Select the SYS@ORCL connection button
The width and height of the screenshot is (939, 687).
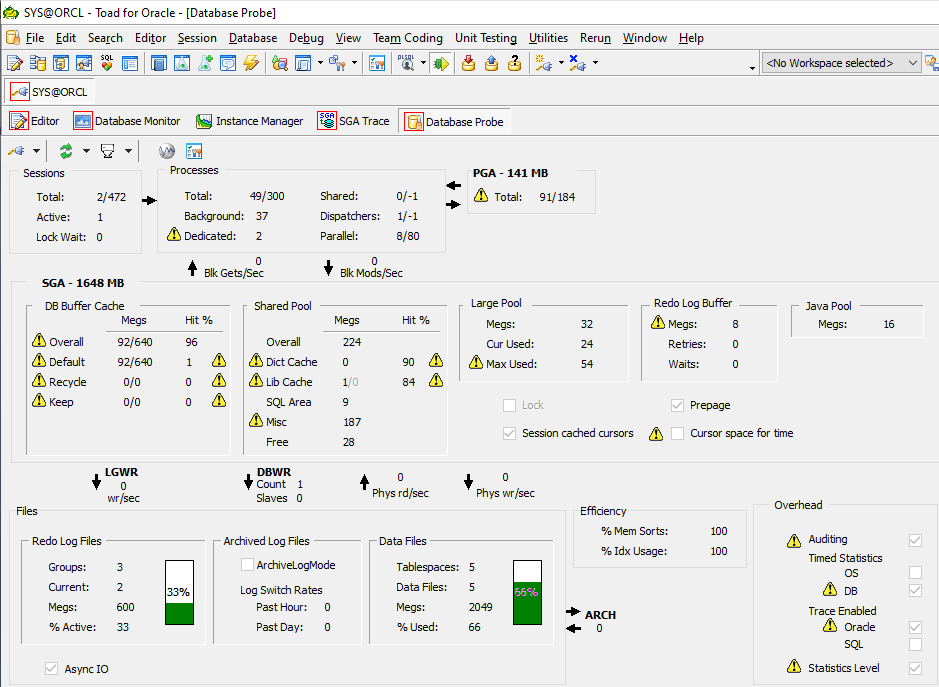(49, 92)
